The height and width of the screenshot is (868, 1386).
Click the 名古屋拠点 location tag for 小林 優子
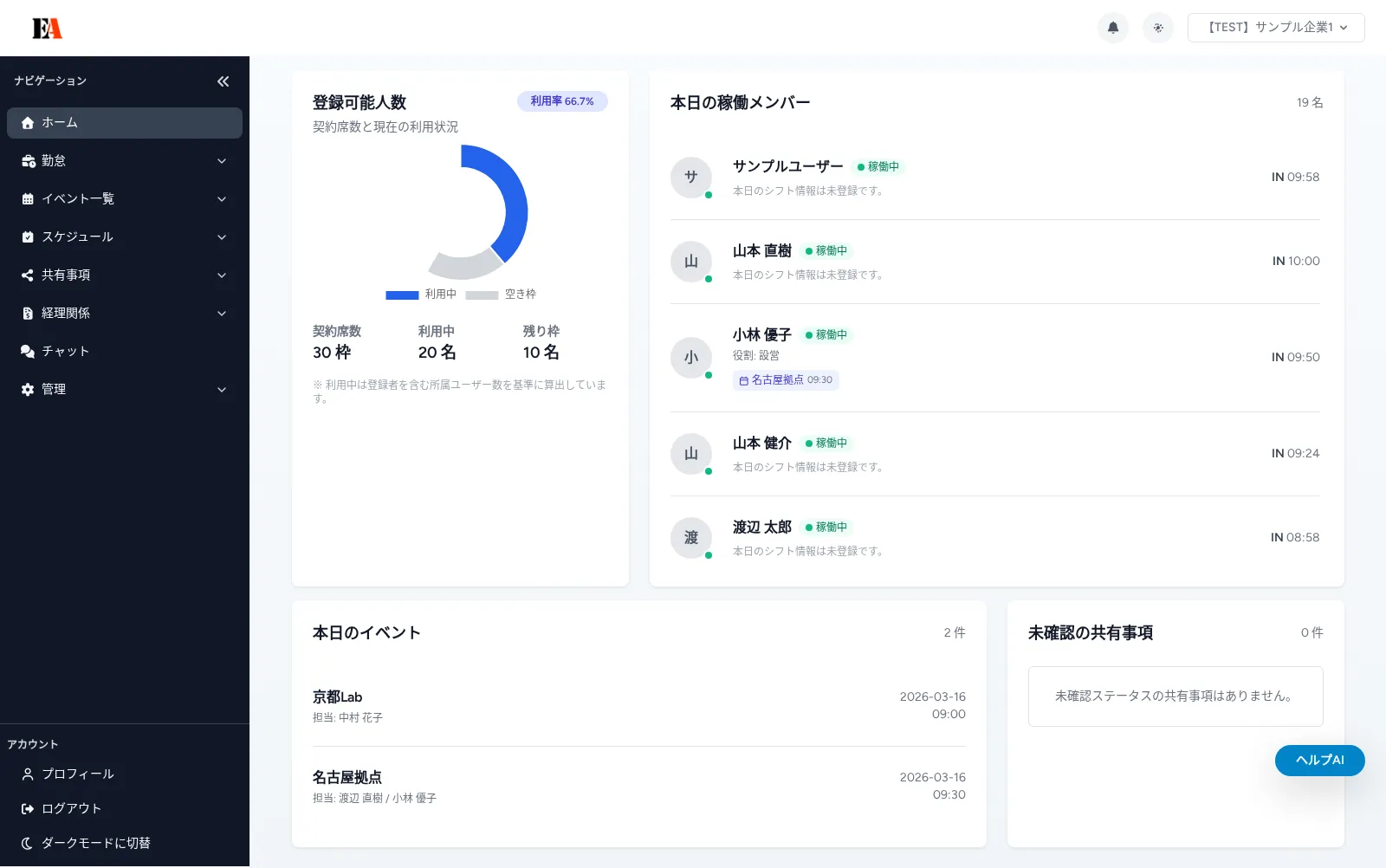[785, 380]
